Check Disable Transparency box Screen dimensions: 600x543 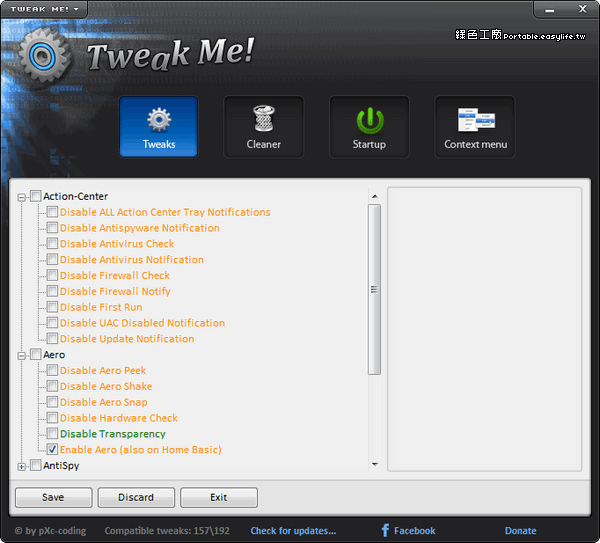(52, 434)
